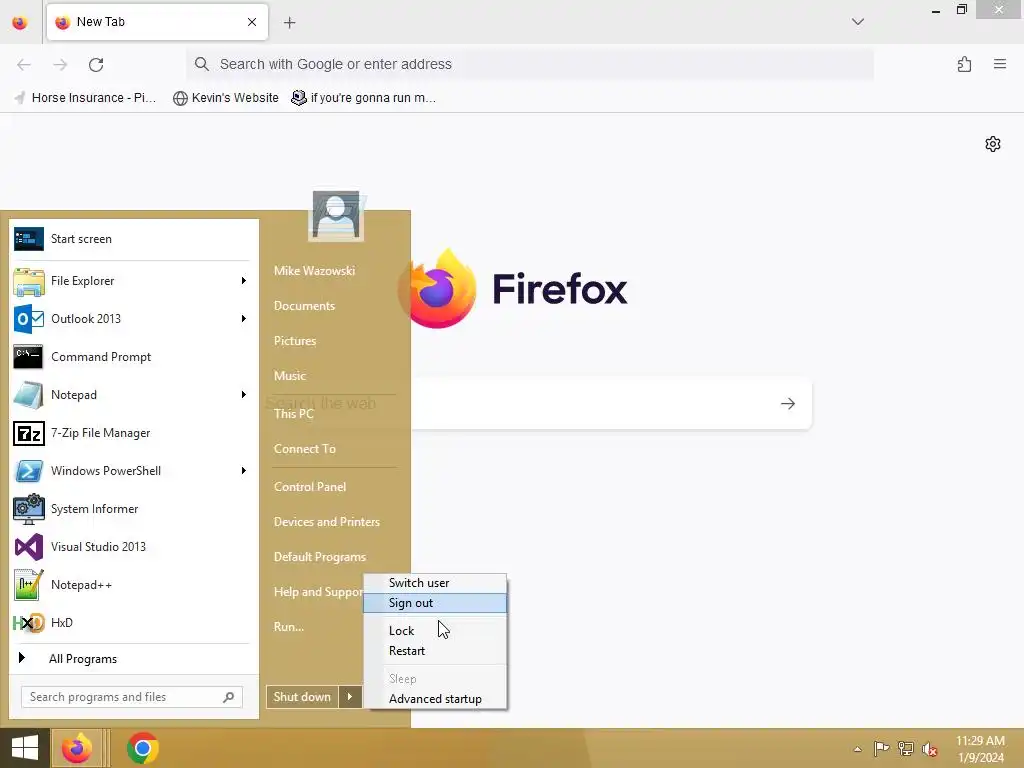Image resolution: width=1024 pixels, height=768 pixels.
Task: Click Run... in the Start menu
Action: tap(289, 627)
